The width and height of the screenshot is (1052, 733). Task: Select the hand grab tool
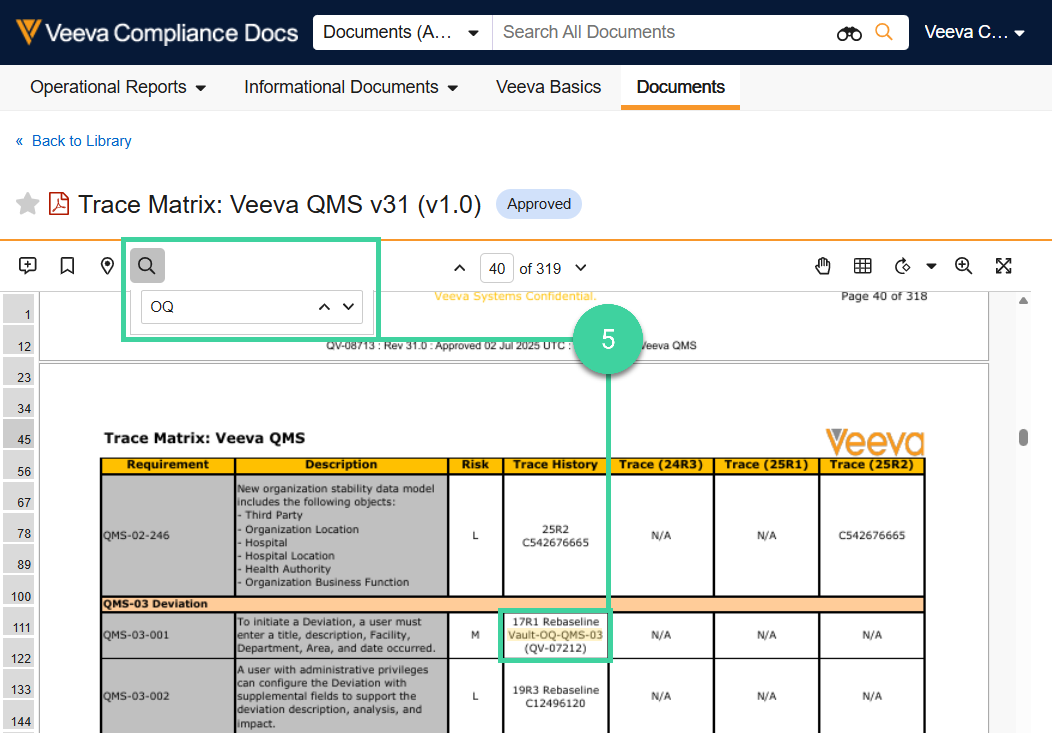tap(823, 266)
